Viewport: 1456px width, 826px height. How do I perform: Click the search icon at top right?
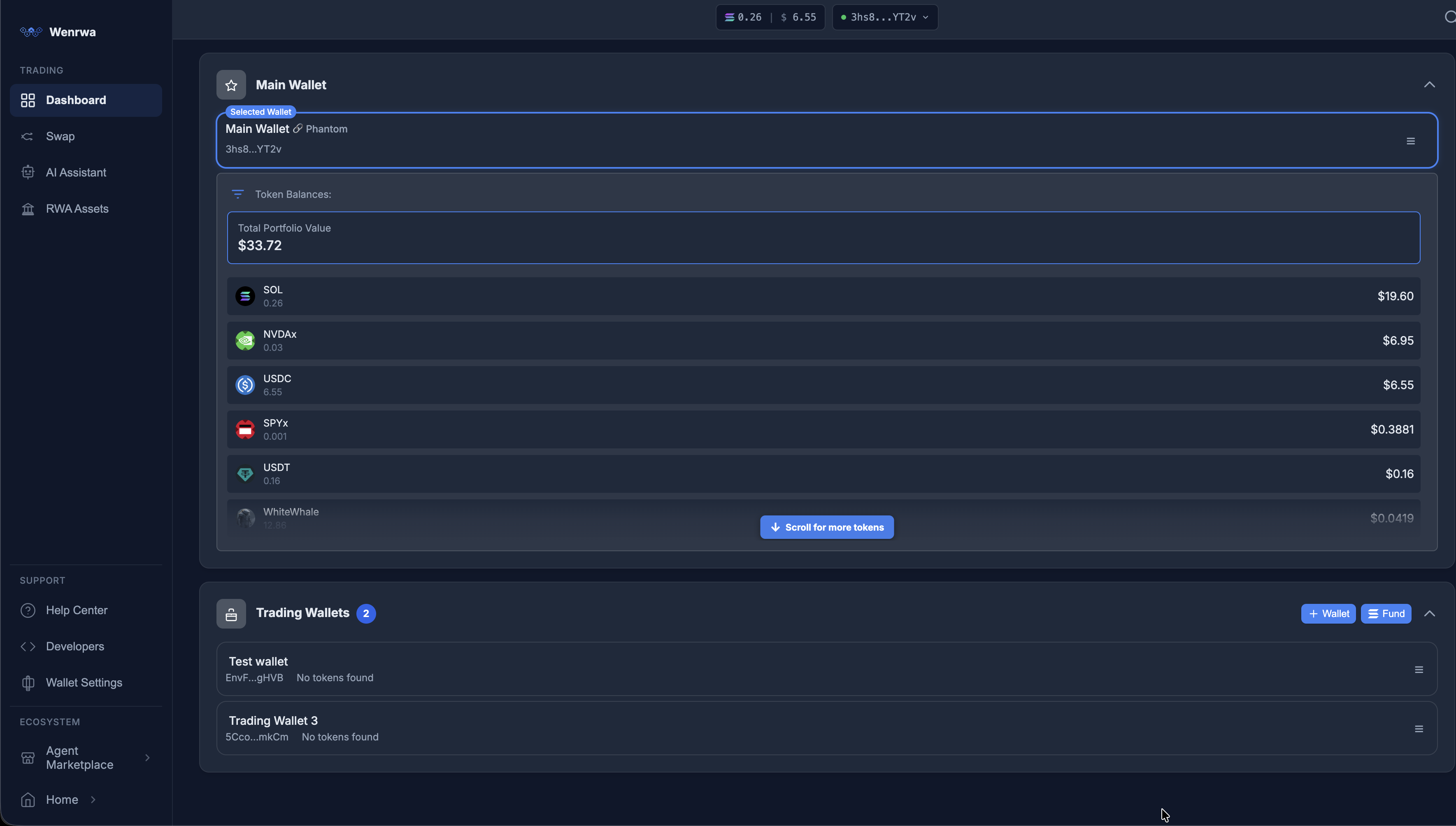tap(1450, 17)
